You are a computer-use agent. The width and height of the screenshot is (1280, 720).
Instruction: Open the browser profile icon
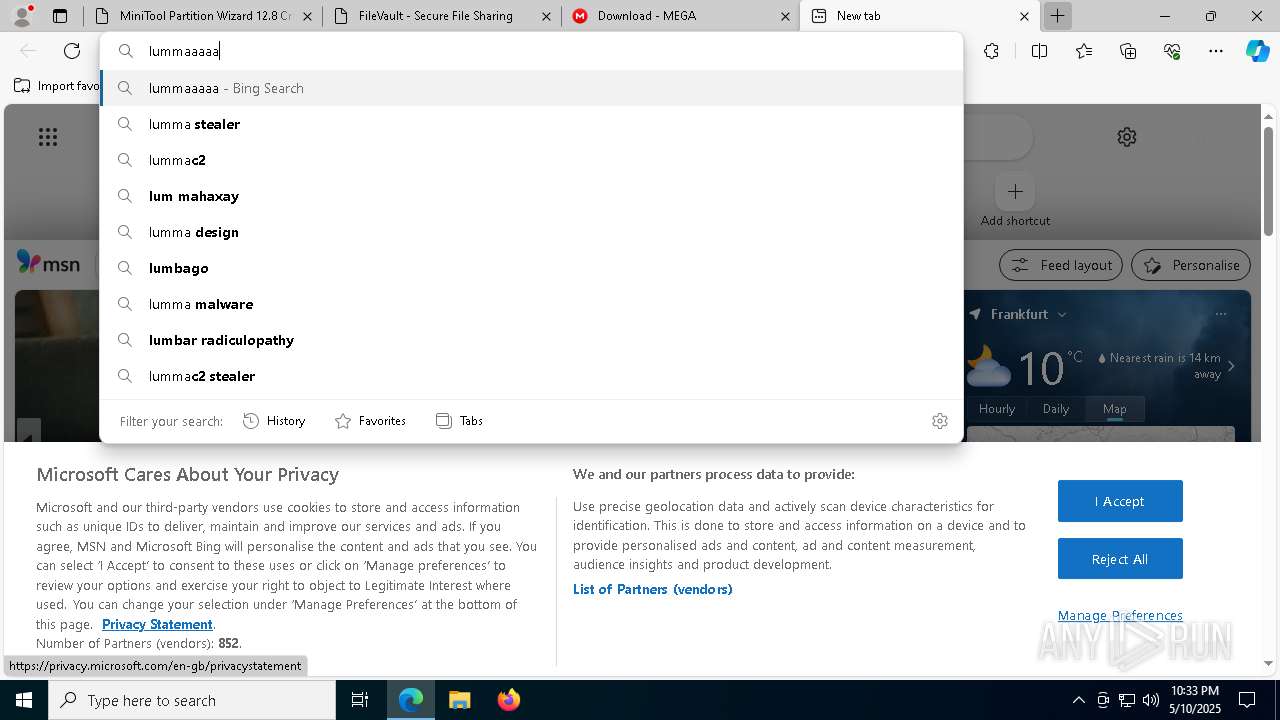pyautogui.click(x=22, y=16)
